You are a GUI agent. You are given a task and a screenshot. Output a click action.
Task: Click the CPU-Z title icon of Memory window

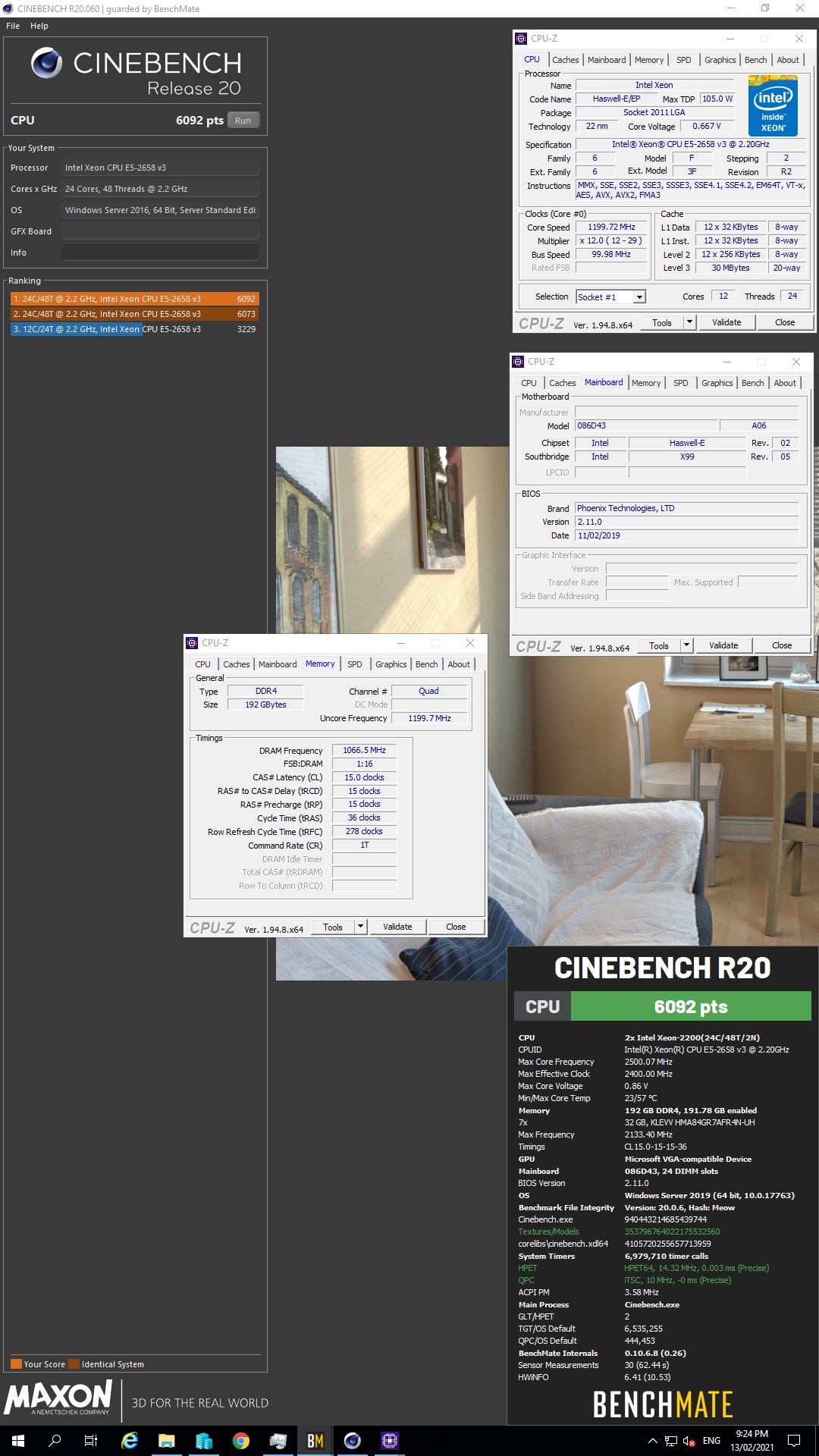[192, 643]
